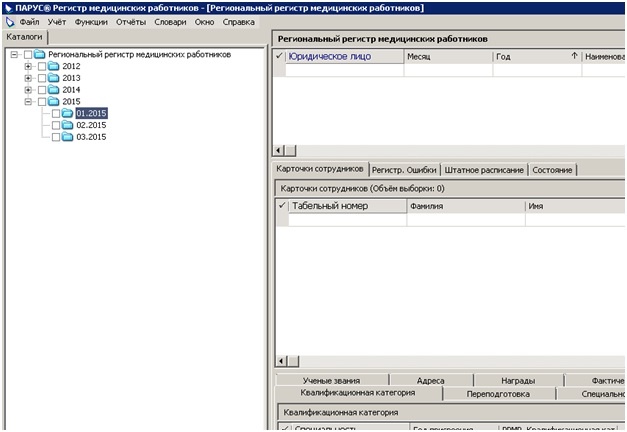This screenshot has height=432, width=627.
Task: Sort by the Фамилия column header
Action: pos(466,206)
